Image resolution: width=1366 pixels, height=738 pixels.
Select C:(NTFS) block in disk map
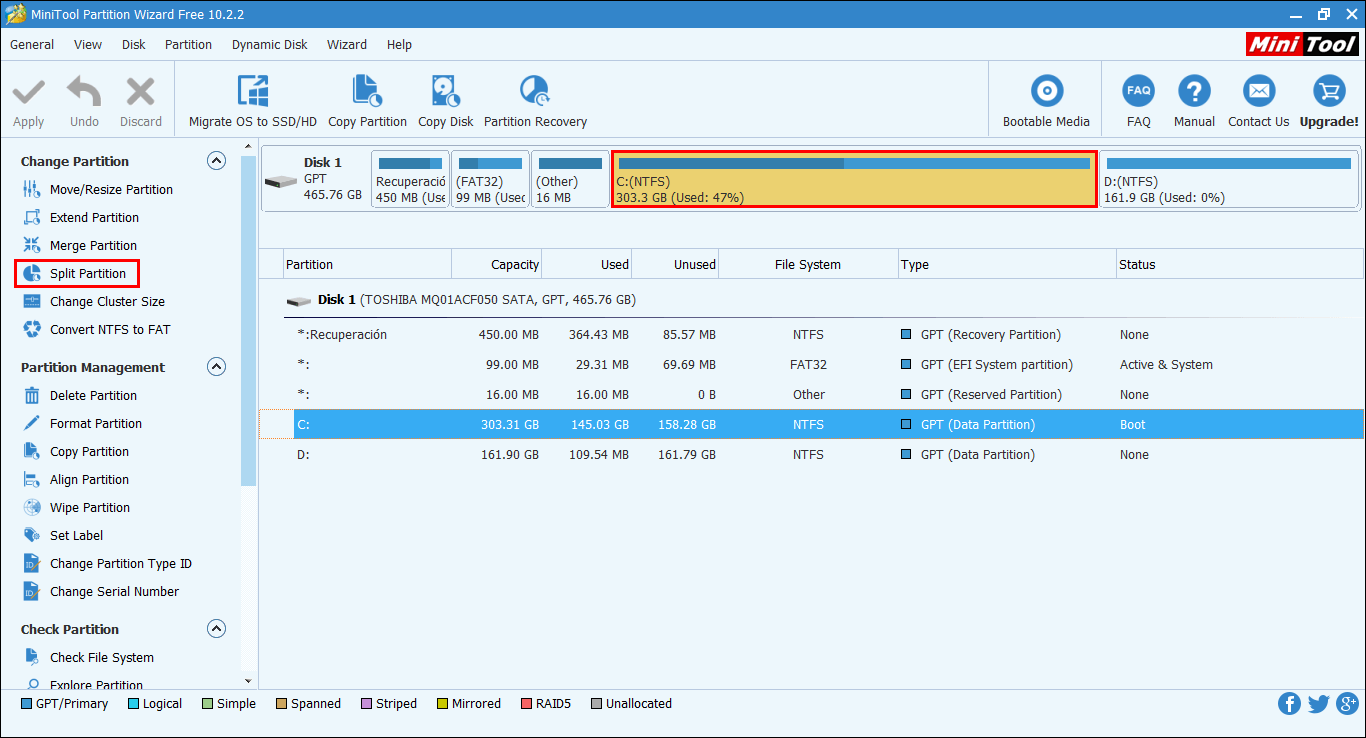[x=854, y=180]
